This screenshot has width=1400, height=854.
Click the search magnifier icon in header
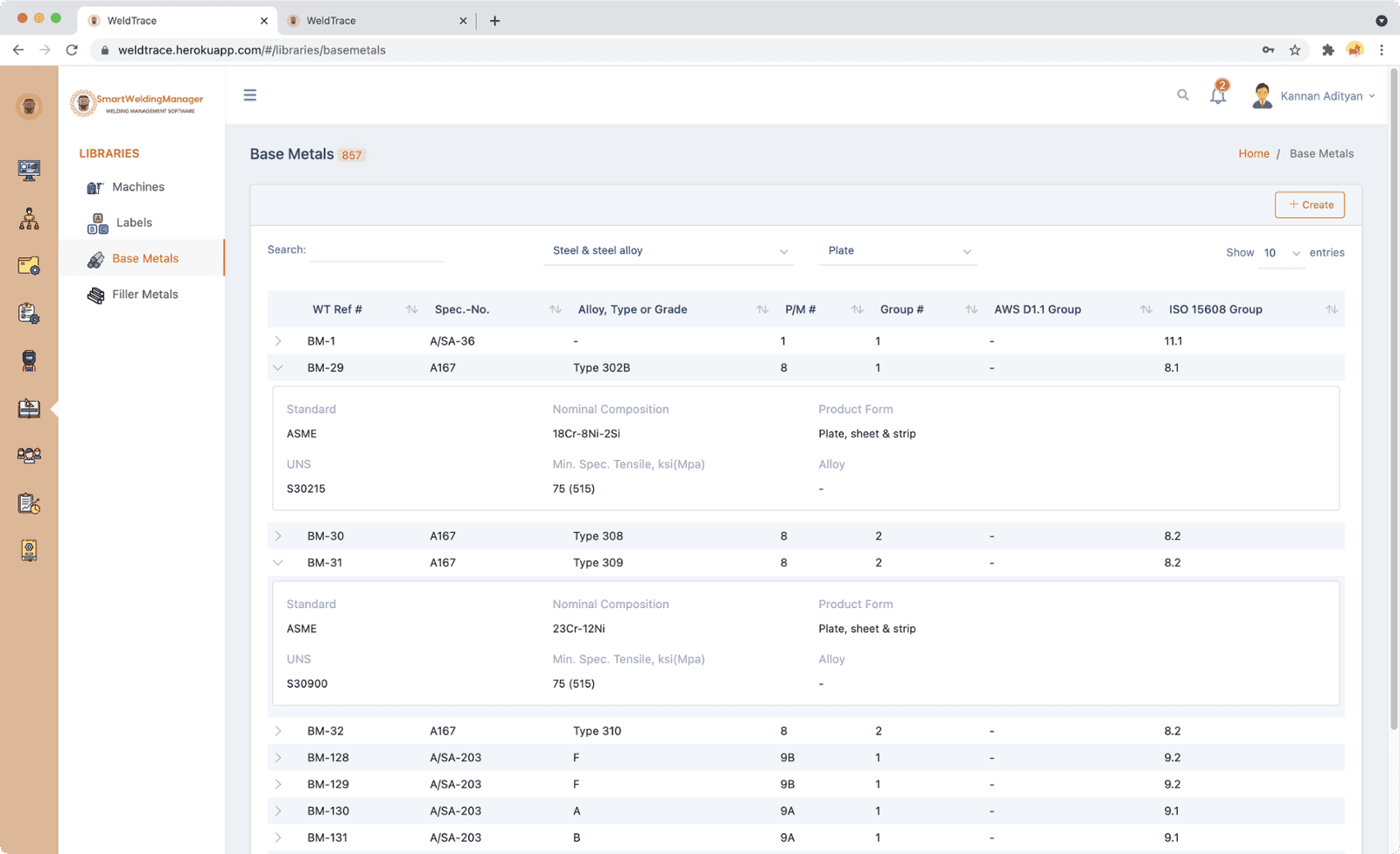[1183, 95]
